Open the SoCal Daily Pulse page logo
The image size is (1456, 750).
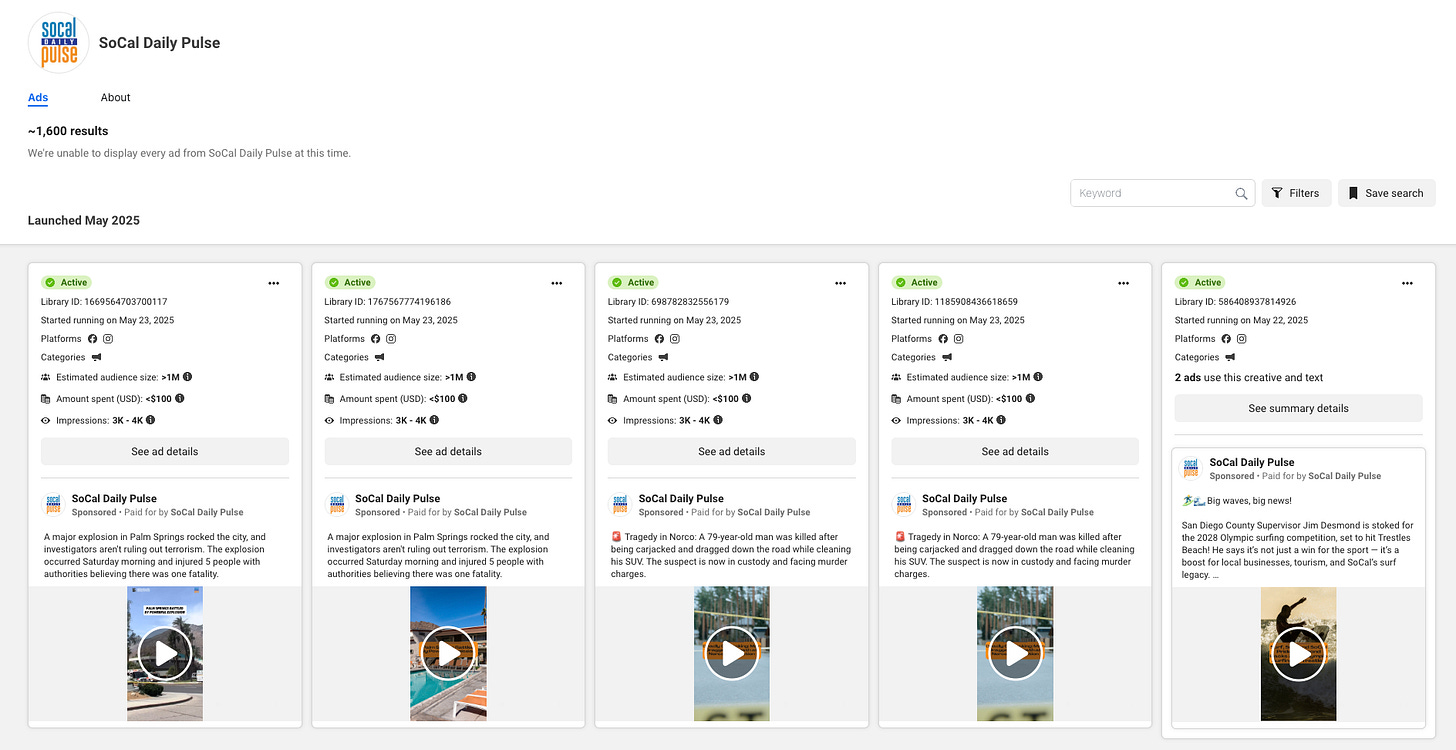pos(59,43)
